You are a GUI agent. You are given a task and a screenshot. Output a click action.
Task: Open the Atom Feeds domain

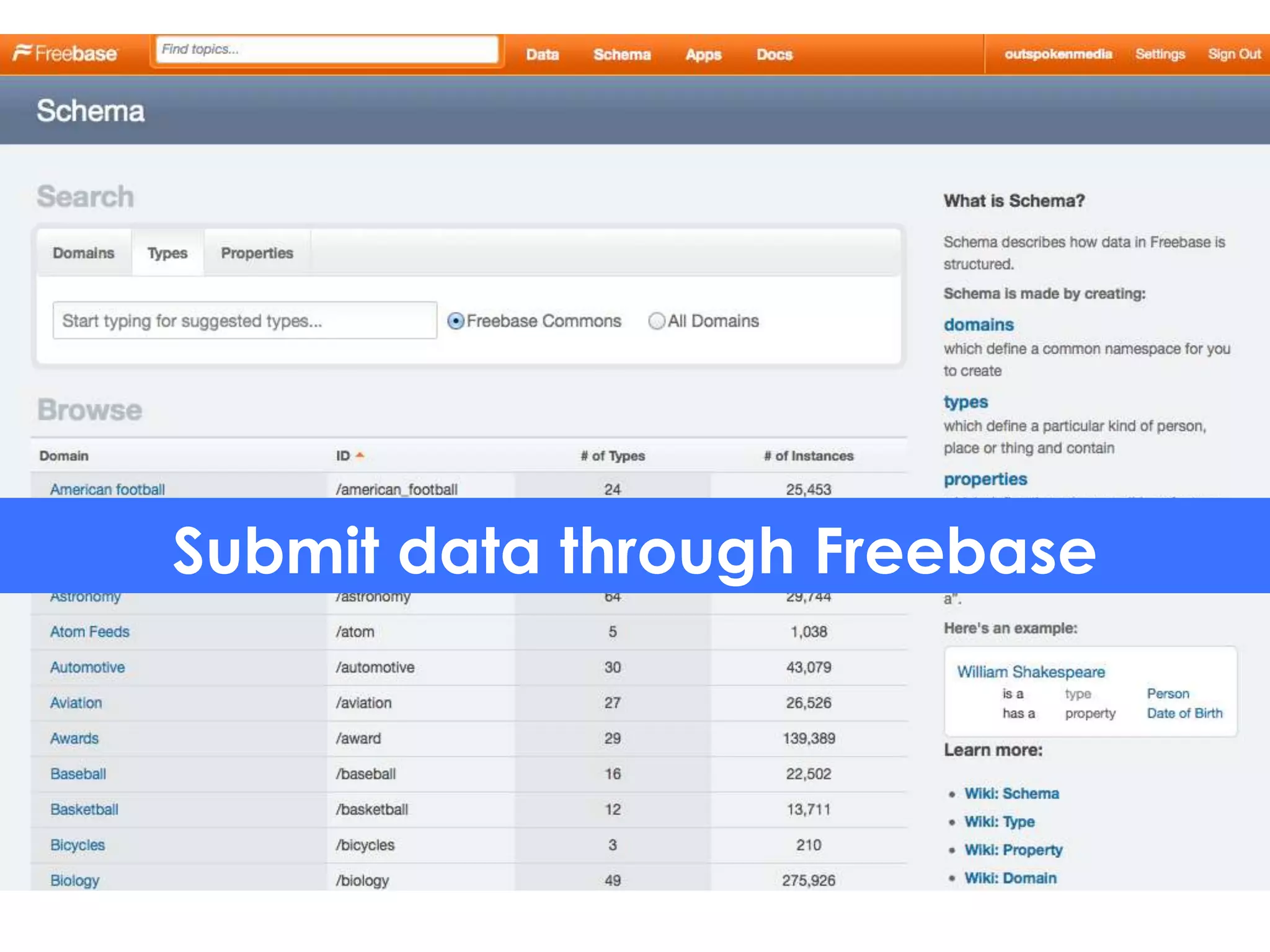click(x=90, y=632)
